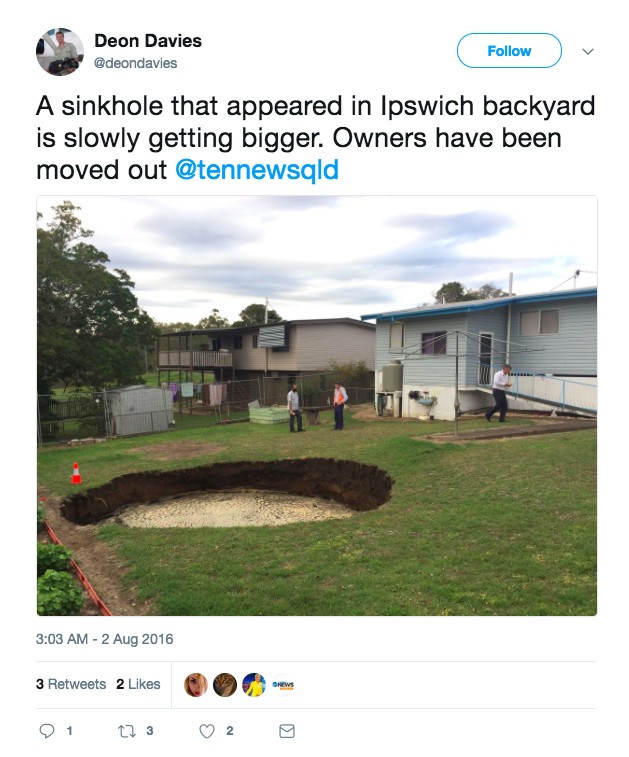Open the tweet timestamp 2 Aug 2016

point(104,639)
